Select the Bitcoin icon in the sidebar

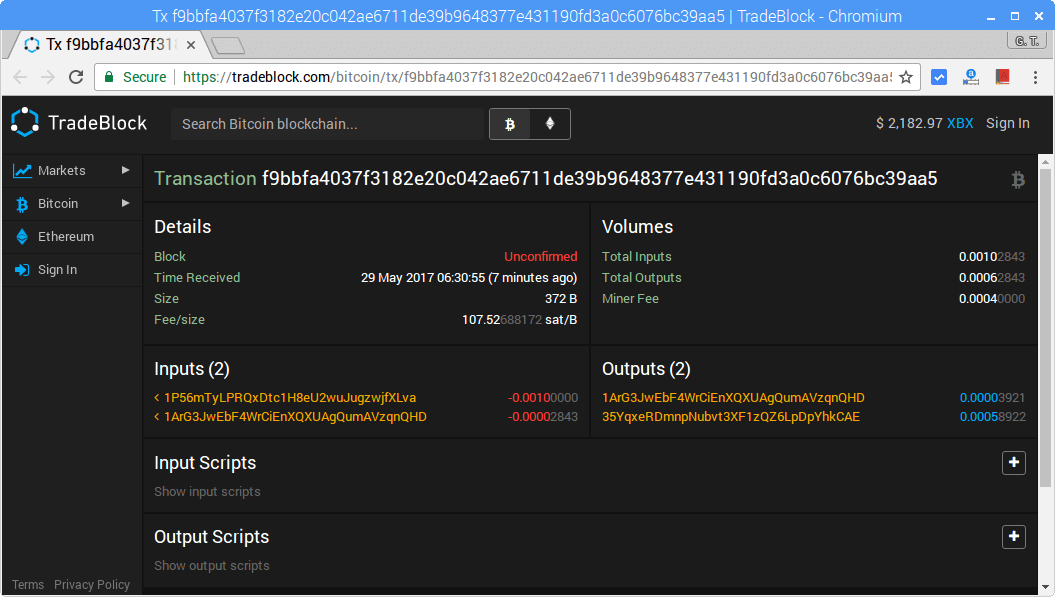[24, 203]
